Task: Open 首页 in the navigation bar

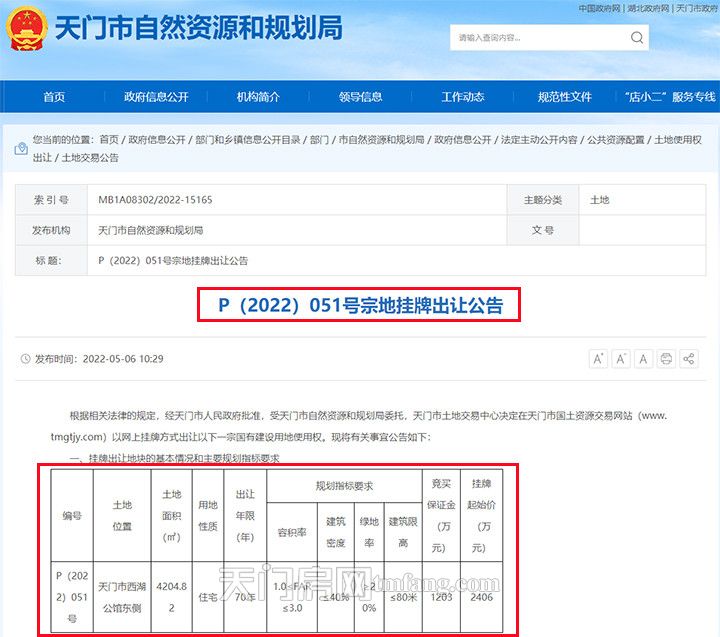Action: click(x=54, y=97)
